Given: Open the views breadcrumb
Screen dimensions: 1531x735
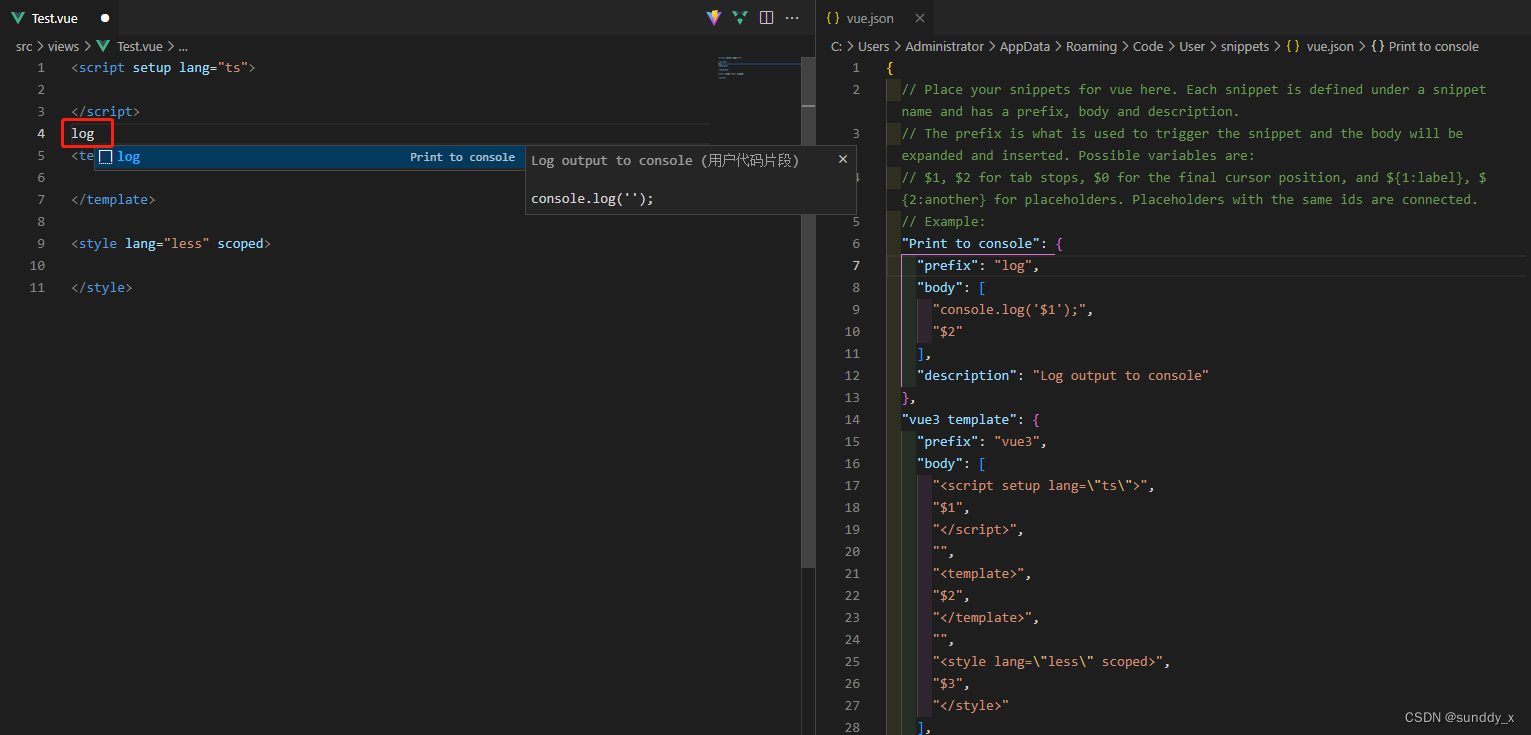Looking at the screenshot, I should [63, 46].
